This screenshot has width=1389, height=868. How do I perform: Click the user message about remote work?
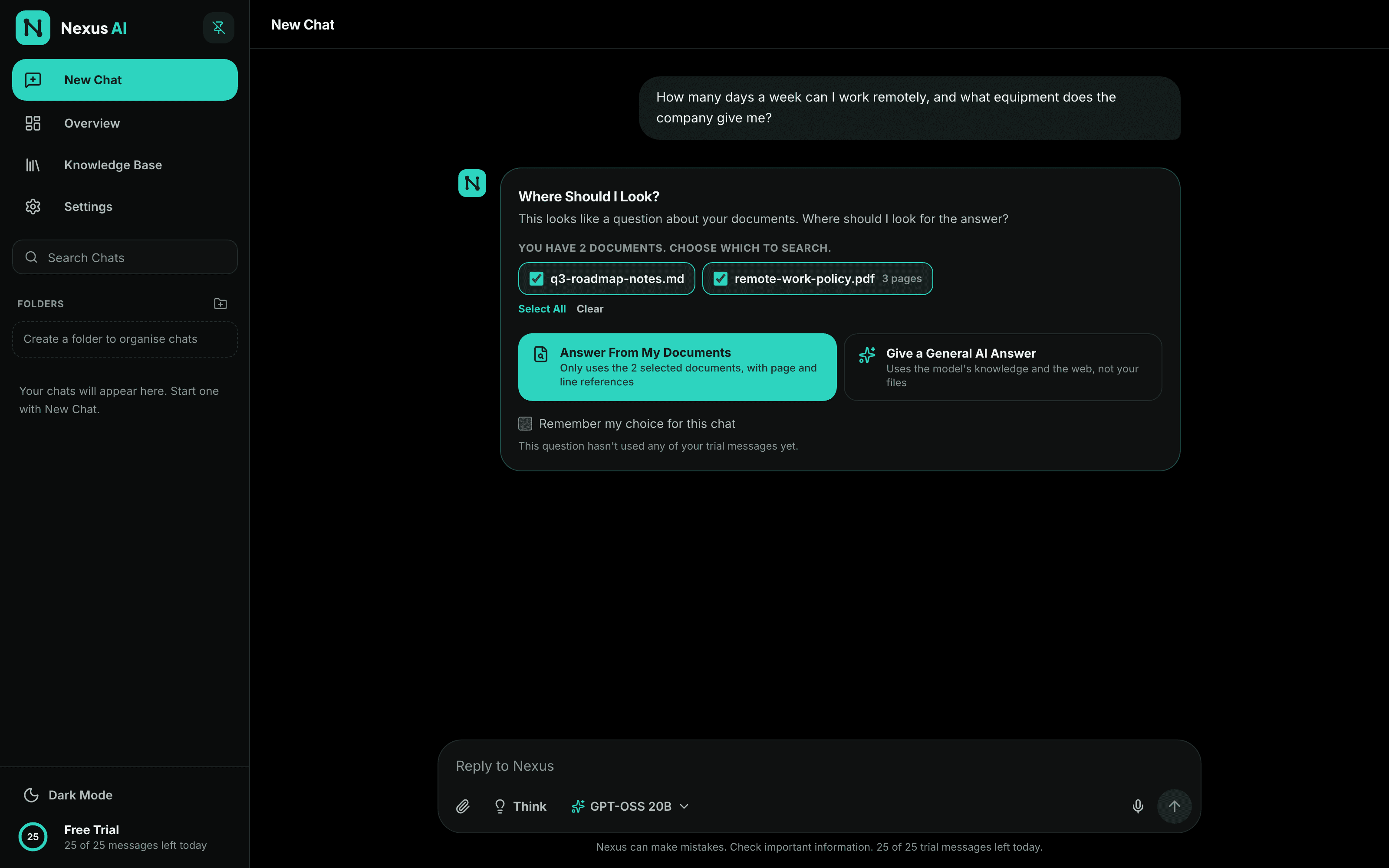click(909, 108)
